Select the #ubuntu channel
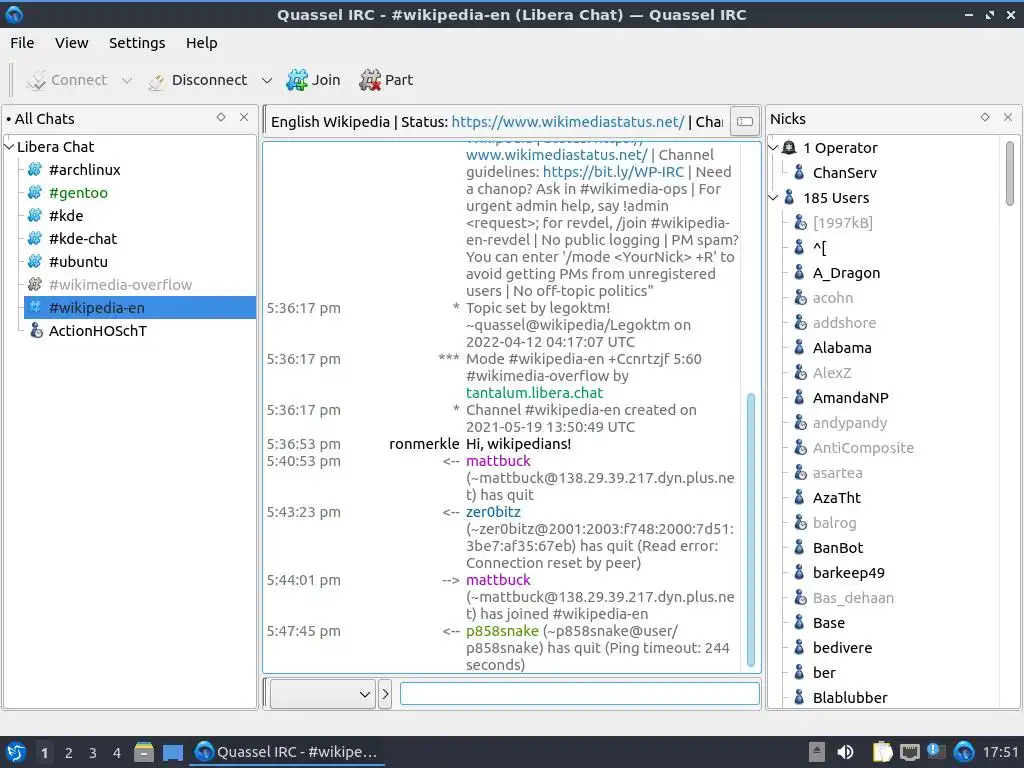The image size is (1024, 768). click(78, 262)
